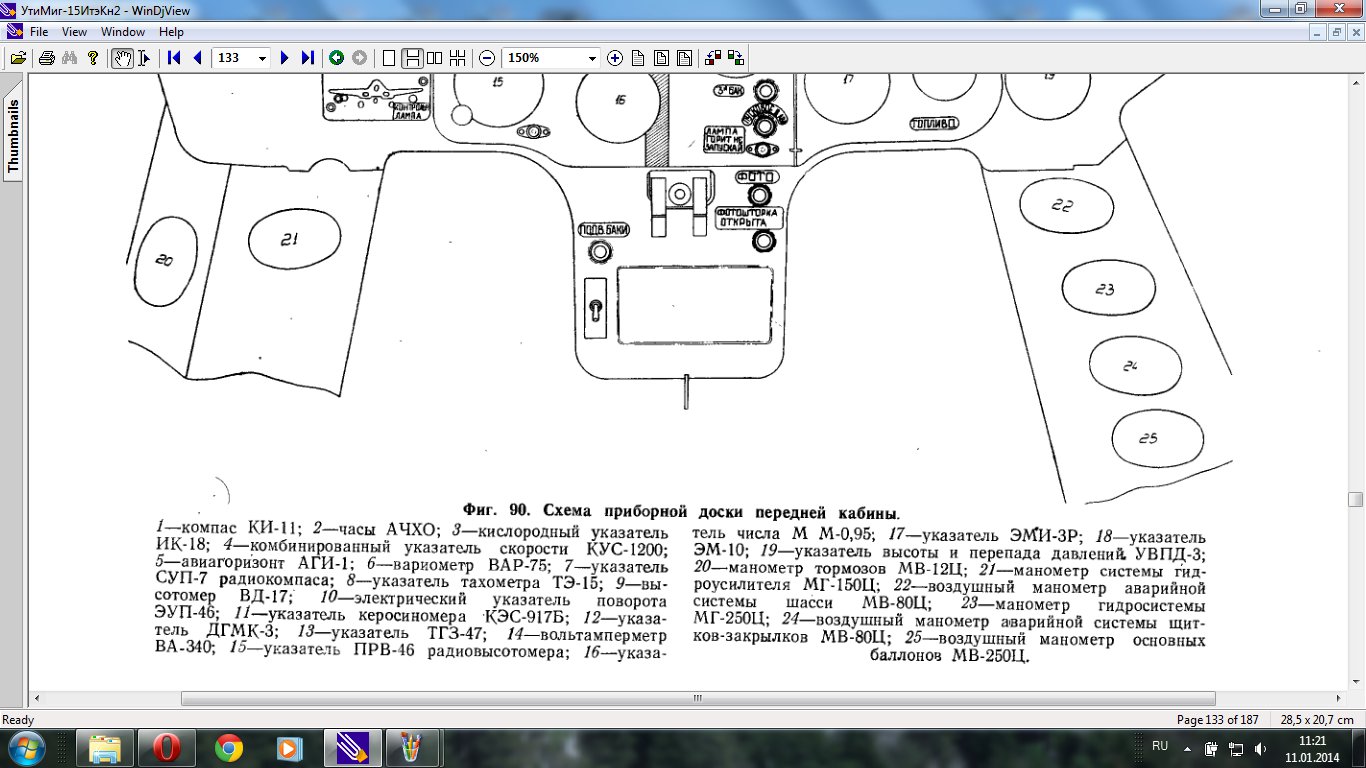Activate the hand drag tool
The height and width of the screenshot is (768, 1366).
tap(122, 58)
